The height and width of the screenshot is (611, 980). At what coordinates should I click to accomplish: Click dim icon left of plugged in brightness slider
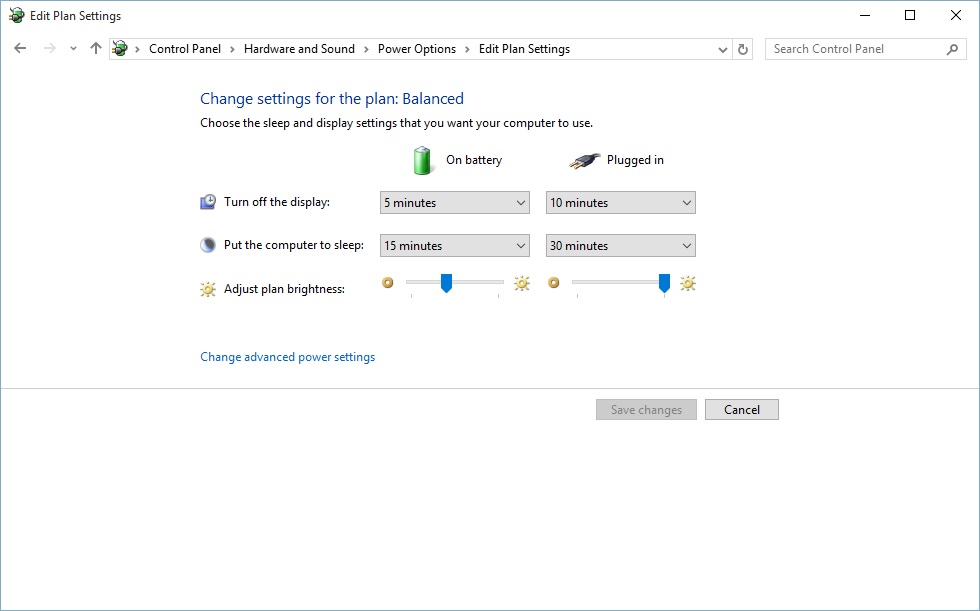click(553, 283)
